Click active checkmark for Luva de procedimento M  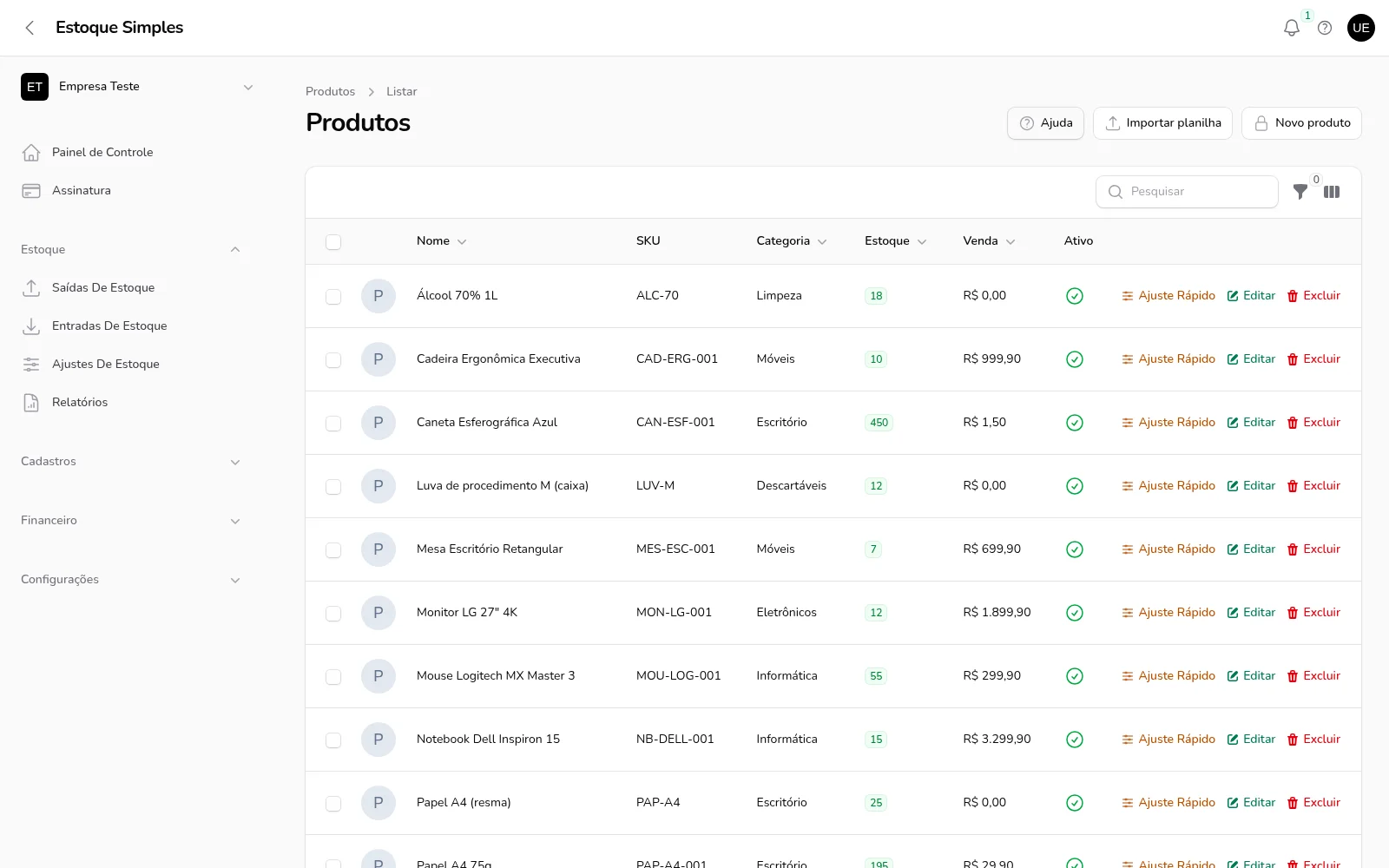click(1075, 486)
